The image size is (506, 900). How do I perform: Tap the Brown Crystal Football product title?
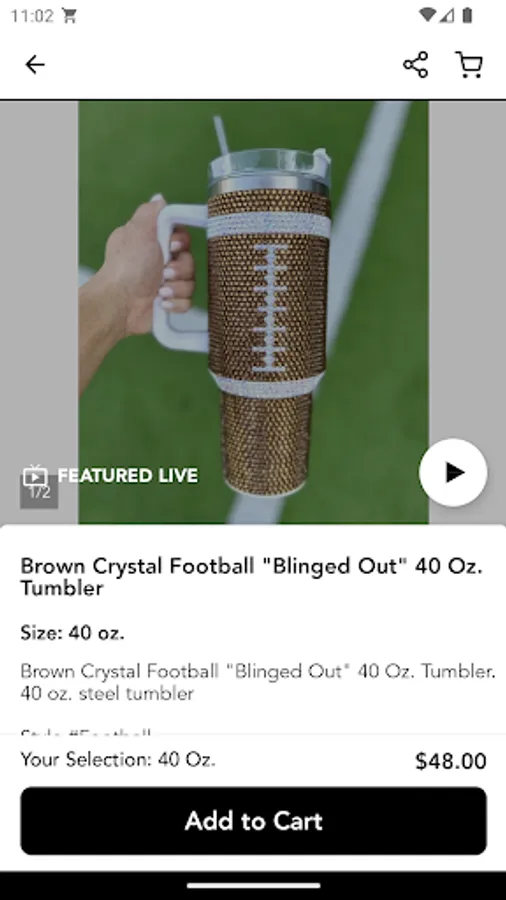251,576
